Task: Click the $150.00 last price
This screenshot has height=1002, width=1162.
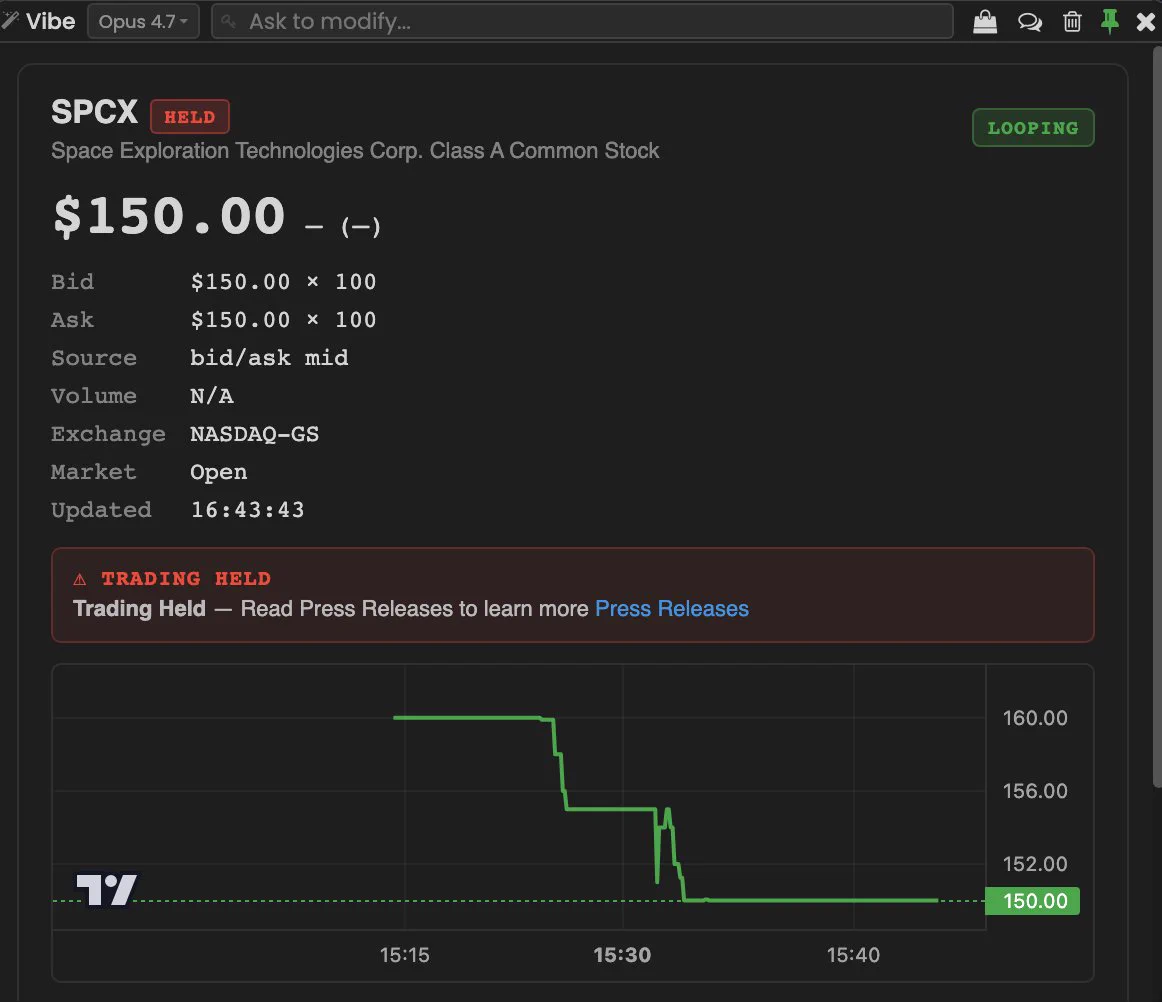Action: click(169, 216)
